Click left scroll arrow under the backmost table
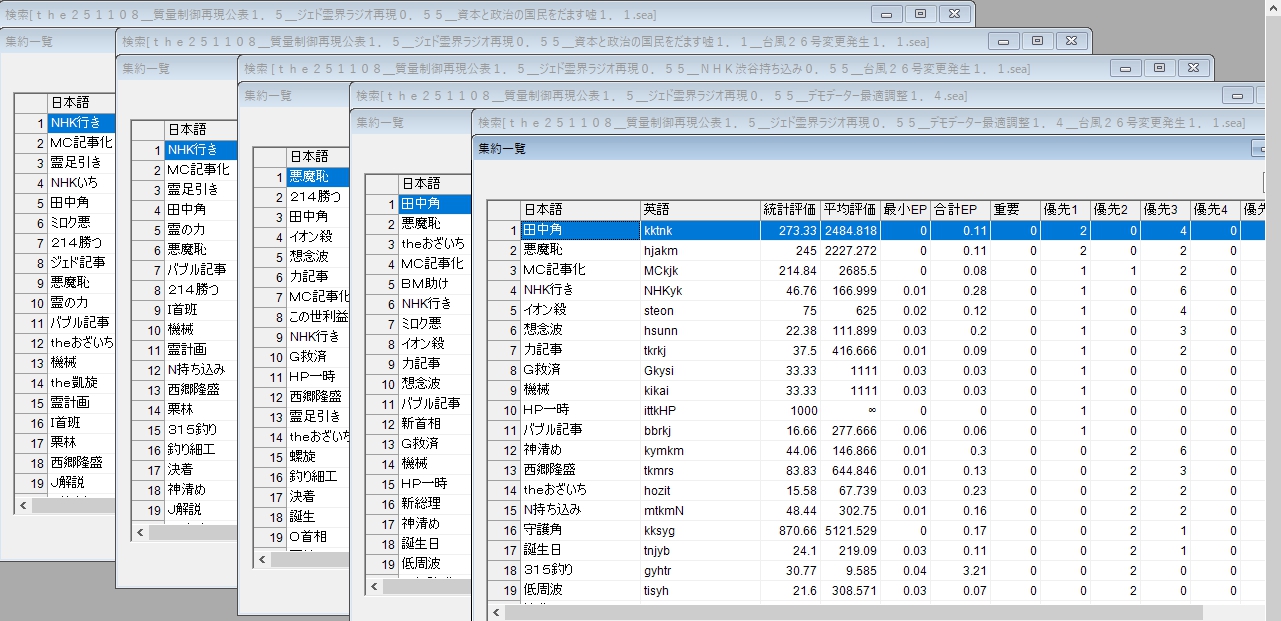 coord(22,506)
